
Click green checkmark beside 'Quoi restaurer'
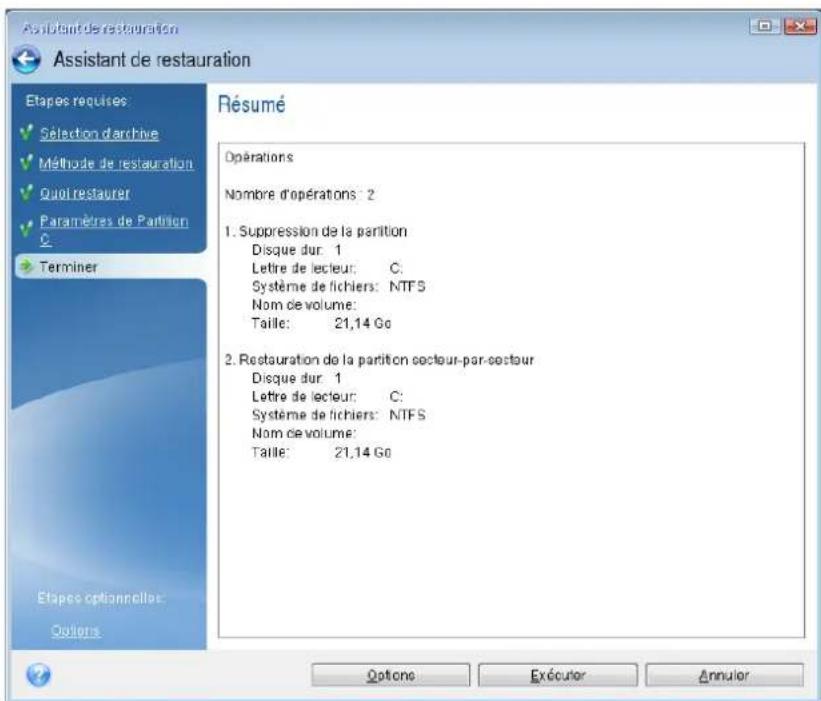[26, 192]
